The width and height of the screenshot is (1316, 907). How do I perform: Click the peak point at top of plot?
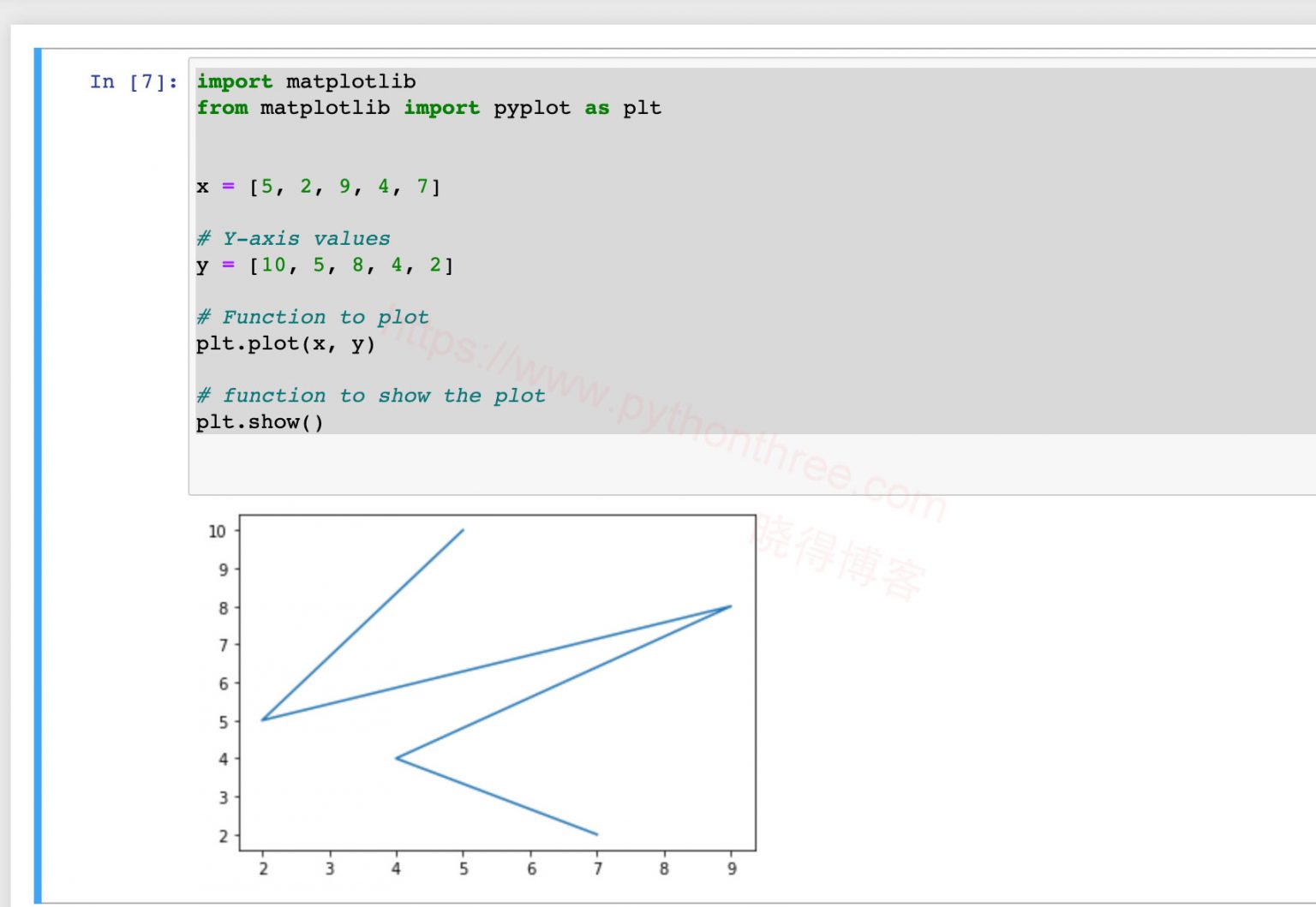click(462, 530)
